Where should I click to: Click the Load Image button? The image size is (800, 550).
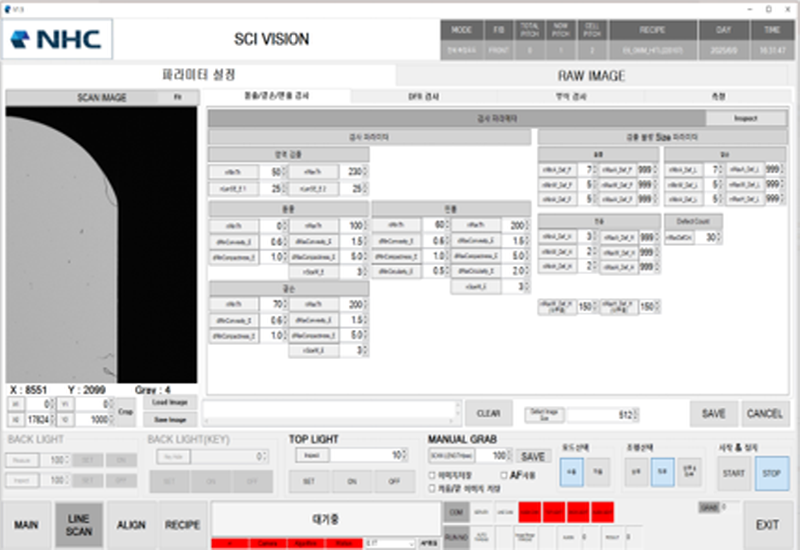pos(169,402)
